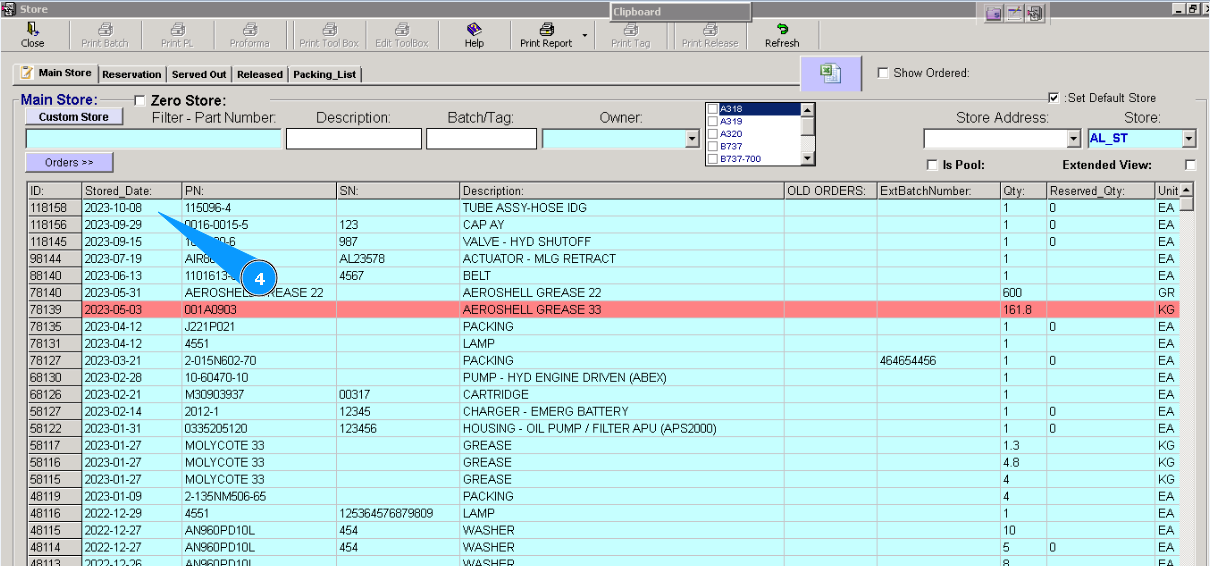Click the PN: column header
The width and height of the screenshot is (1210, 566).
click(x=259, y=190)
